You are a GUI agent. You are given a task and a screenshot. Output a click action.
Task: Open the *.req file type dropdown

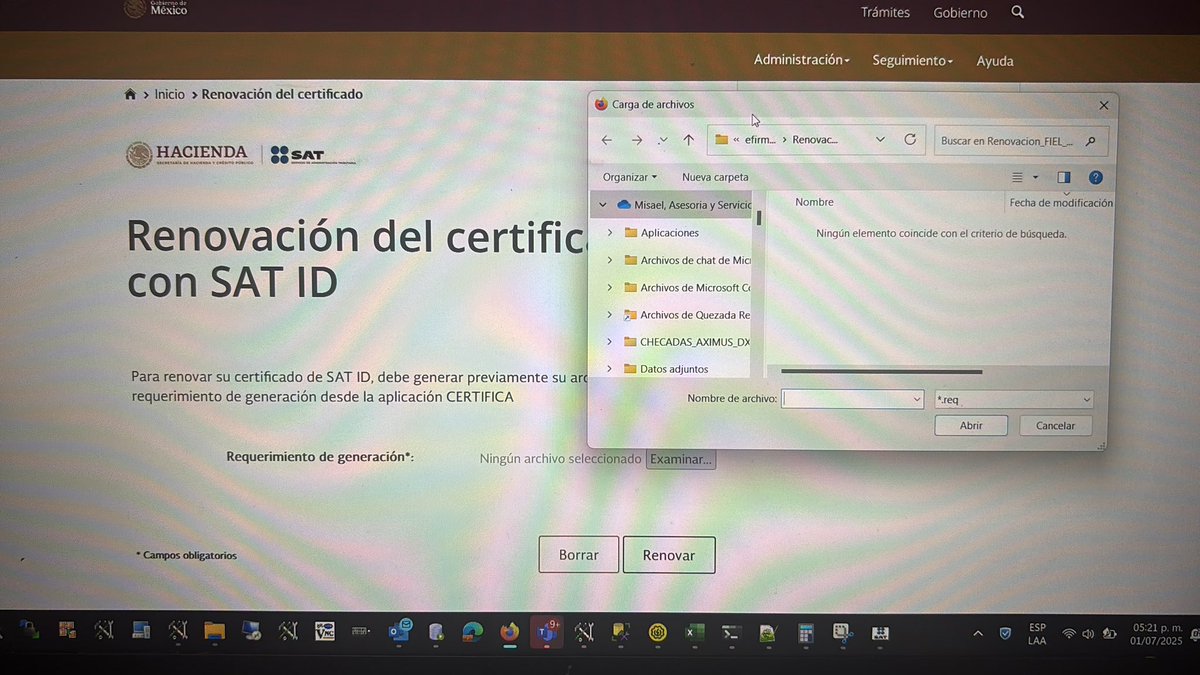pos(1014,400)
